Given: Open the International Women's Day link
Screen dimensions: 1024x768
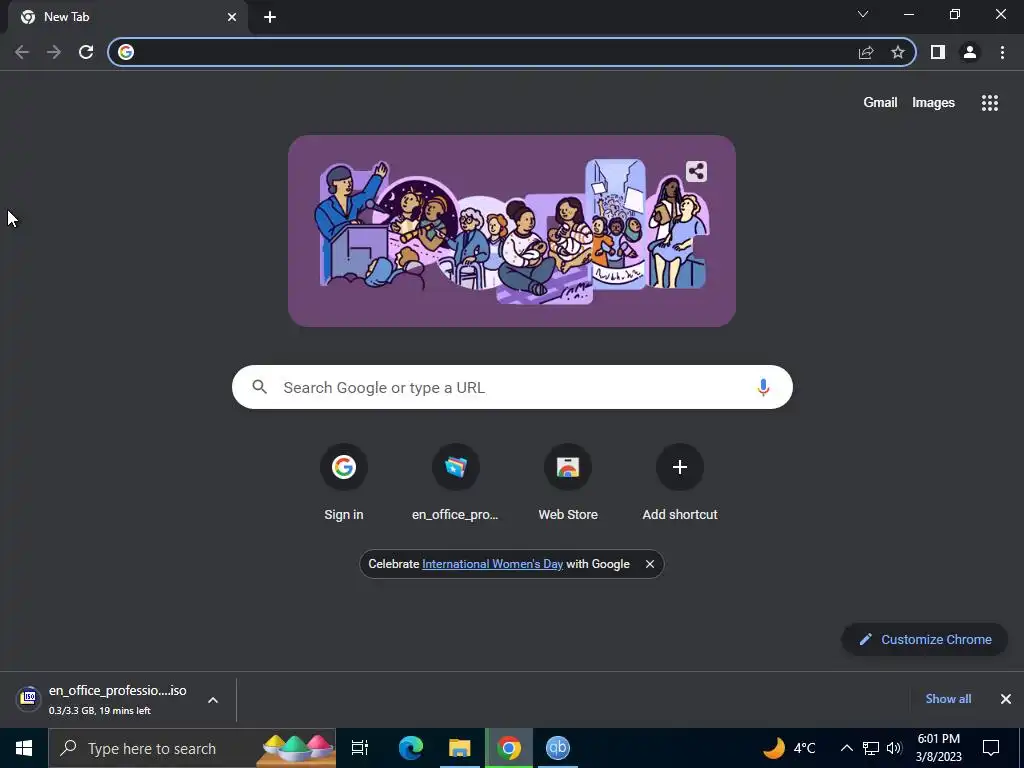Looking at the screenshot, I should click(492, 564).
